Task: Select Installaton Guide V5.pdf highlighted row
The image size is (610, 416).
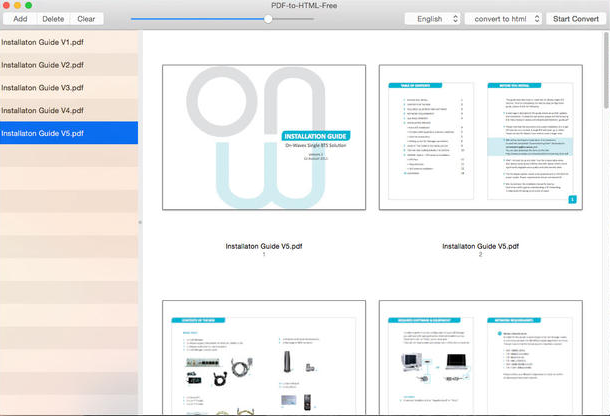Action: coord(69,133)
